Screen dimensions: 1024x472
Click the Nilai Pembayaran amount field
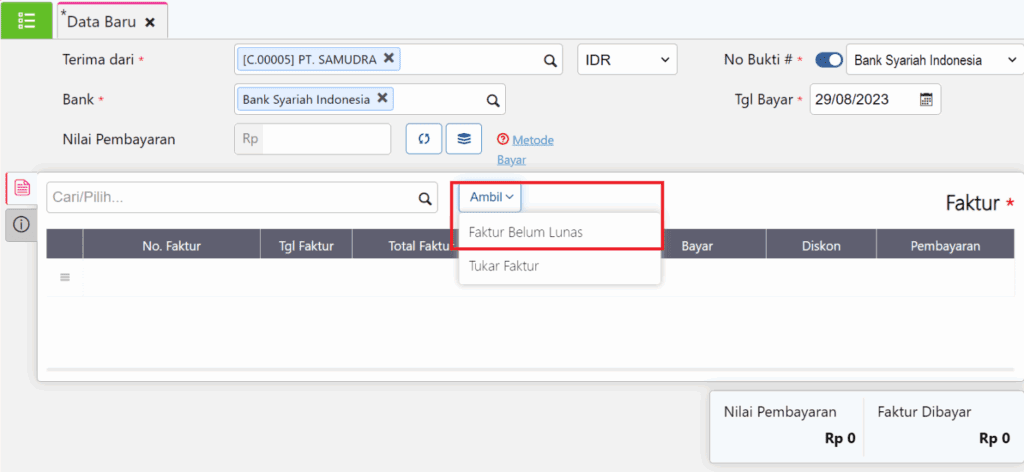coord(325,139)
